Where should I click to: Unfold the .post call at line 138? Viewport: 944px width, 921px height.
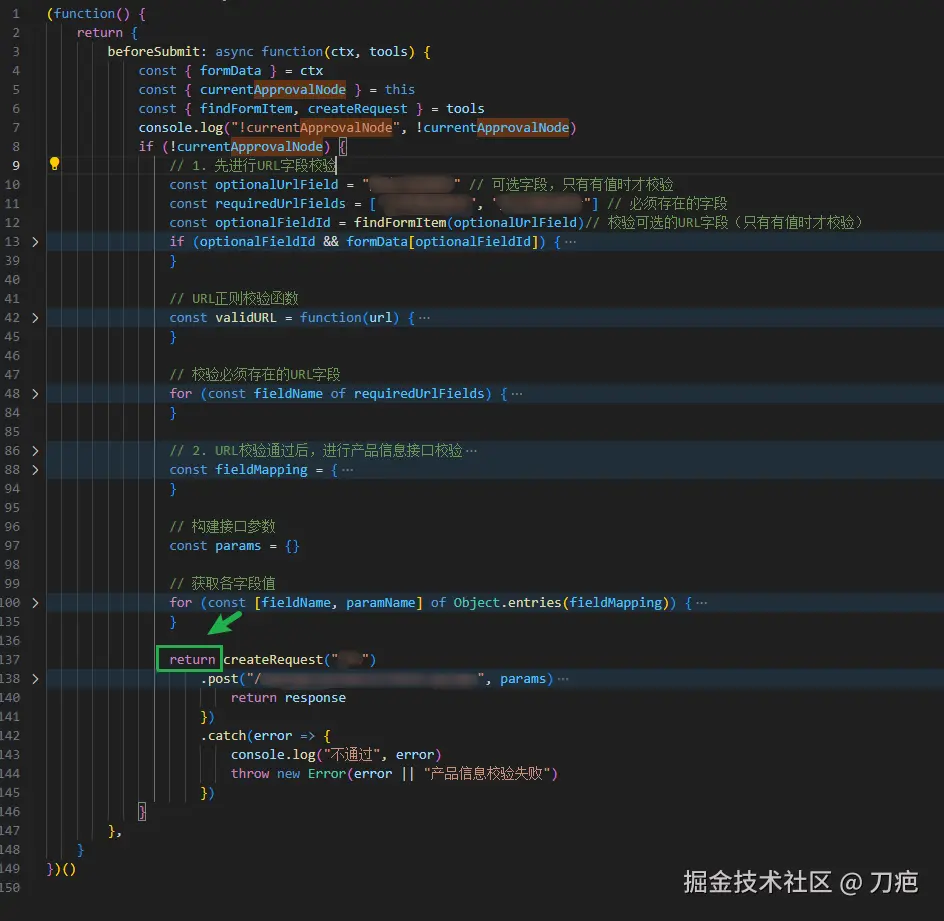point(36,679)
